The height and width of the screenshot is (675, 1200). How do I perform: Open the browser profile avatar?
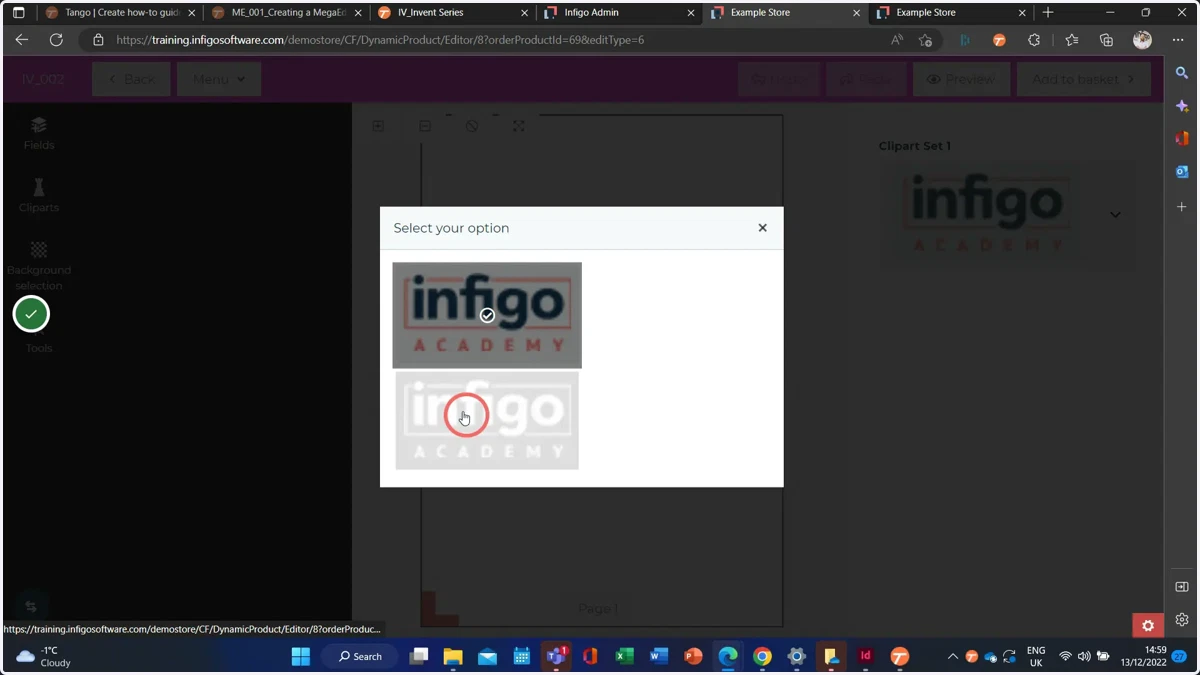[x=1142, y=40]
